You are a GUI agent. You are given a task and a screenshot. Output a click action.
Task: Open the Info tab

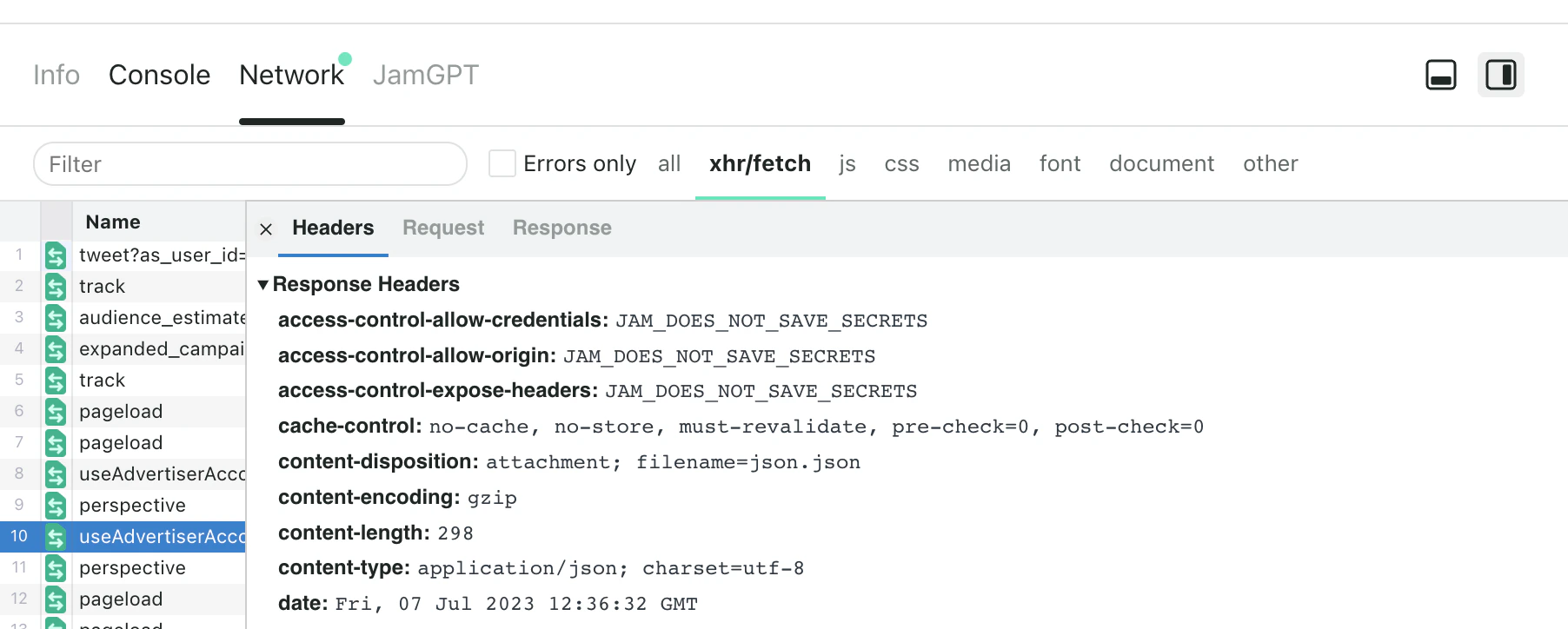tap(56, 75)
